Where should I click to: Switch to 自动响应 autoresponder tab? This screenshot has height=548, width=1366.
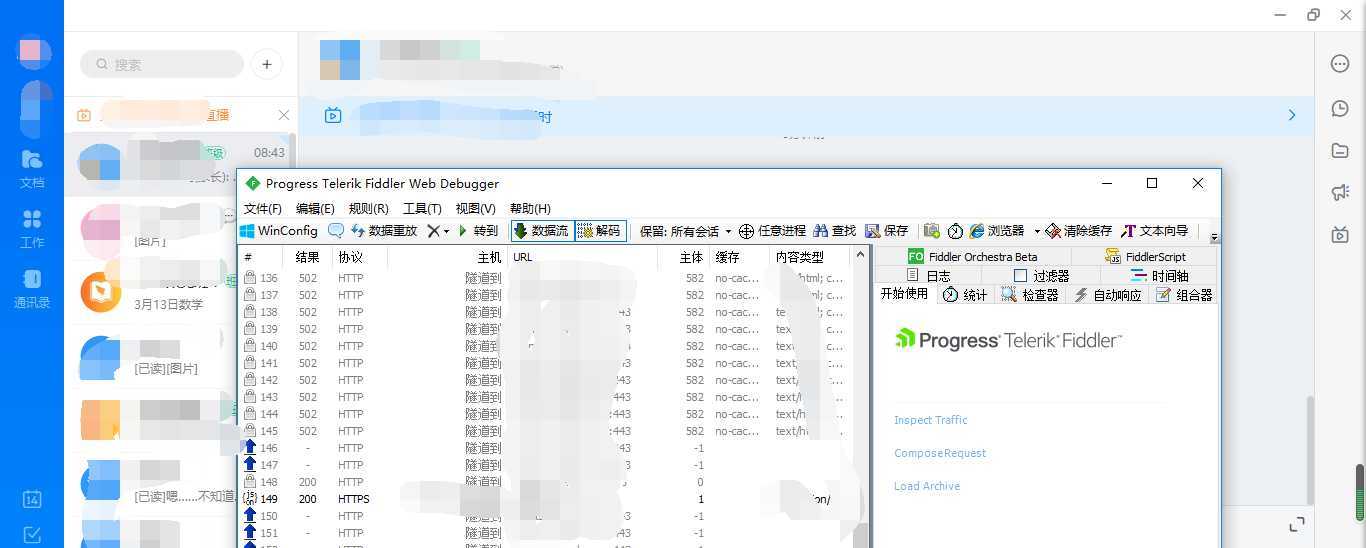tap(1107, 295)
